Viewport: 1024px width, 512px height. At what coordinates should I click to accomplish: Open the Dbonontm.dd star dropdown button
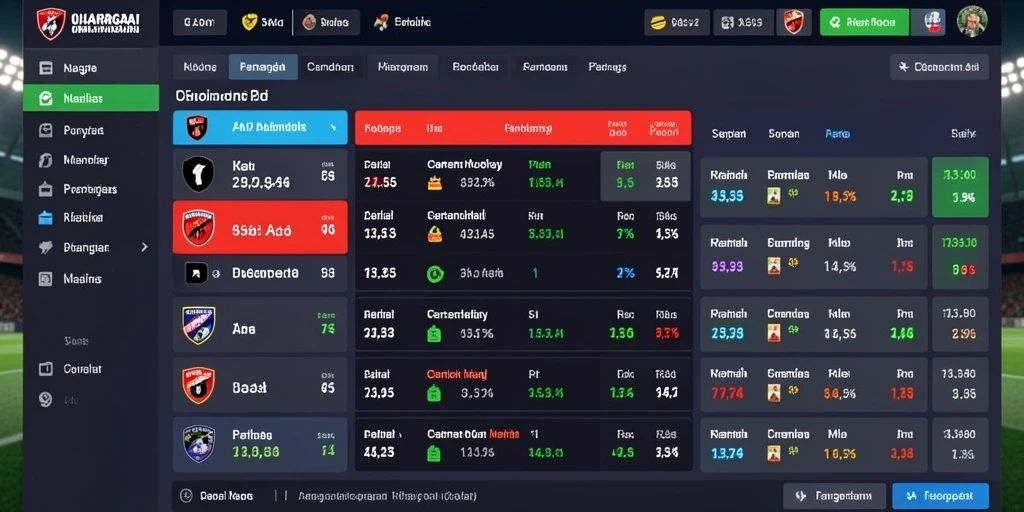[939, 67]
